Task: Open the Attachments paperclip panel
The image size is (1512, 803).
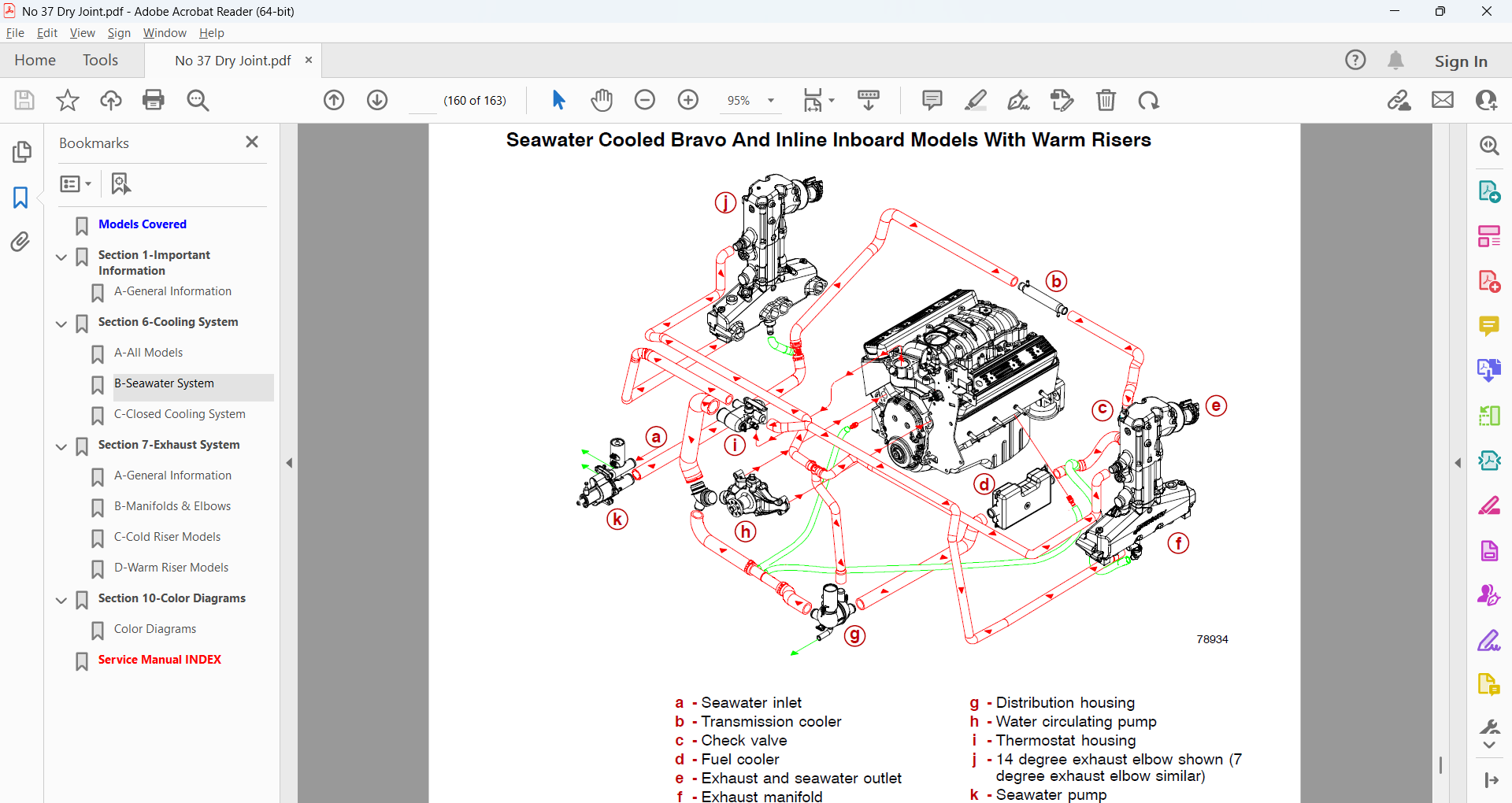Action: [x=21, y=242]
